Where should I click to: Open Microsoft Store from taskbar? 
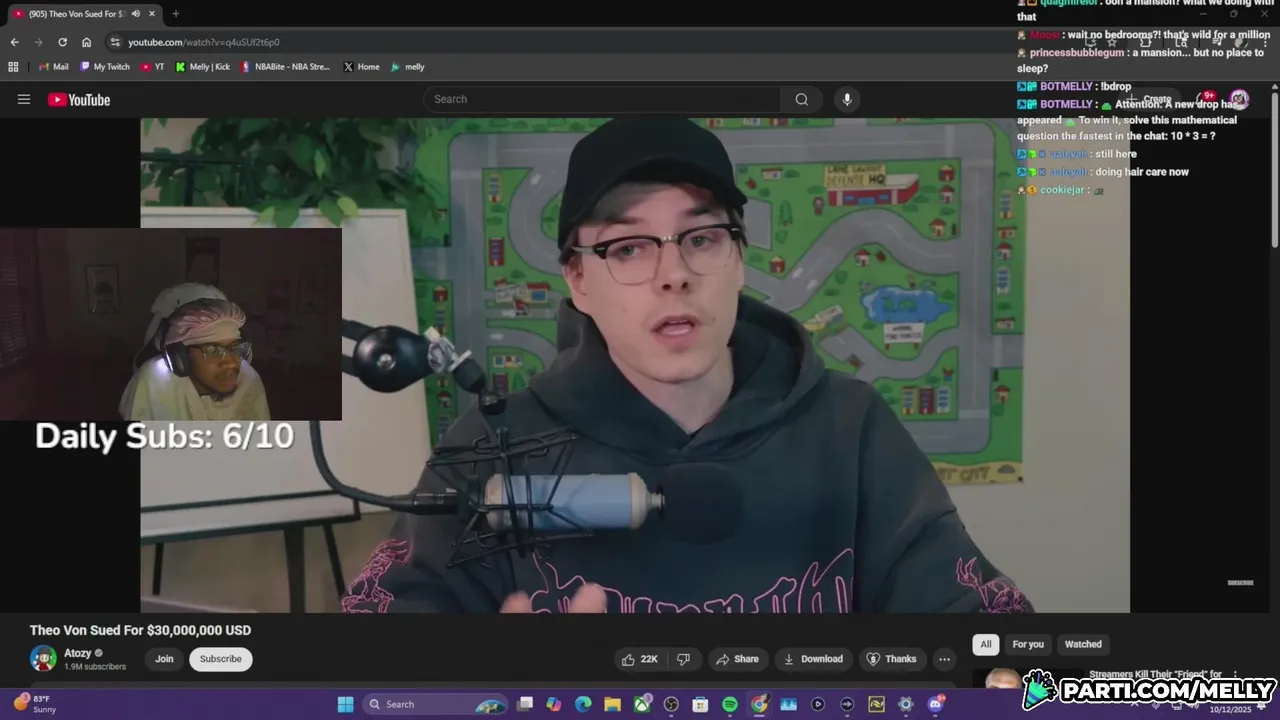[700, 704]
